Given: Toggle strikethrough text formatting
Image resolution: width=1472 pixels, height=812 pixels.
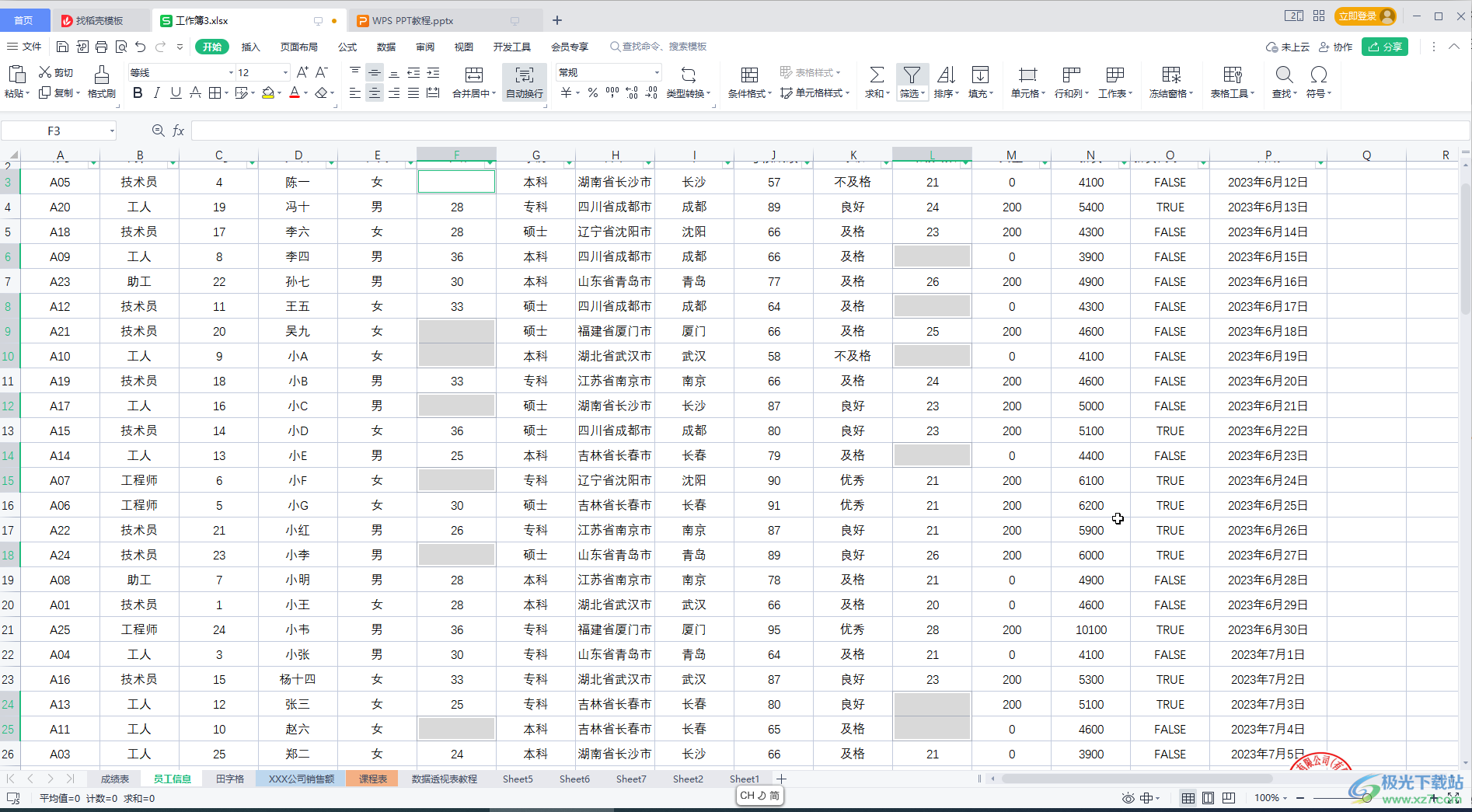Looking at the screenshot, I should [195, 93].
